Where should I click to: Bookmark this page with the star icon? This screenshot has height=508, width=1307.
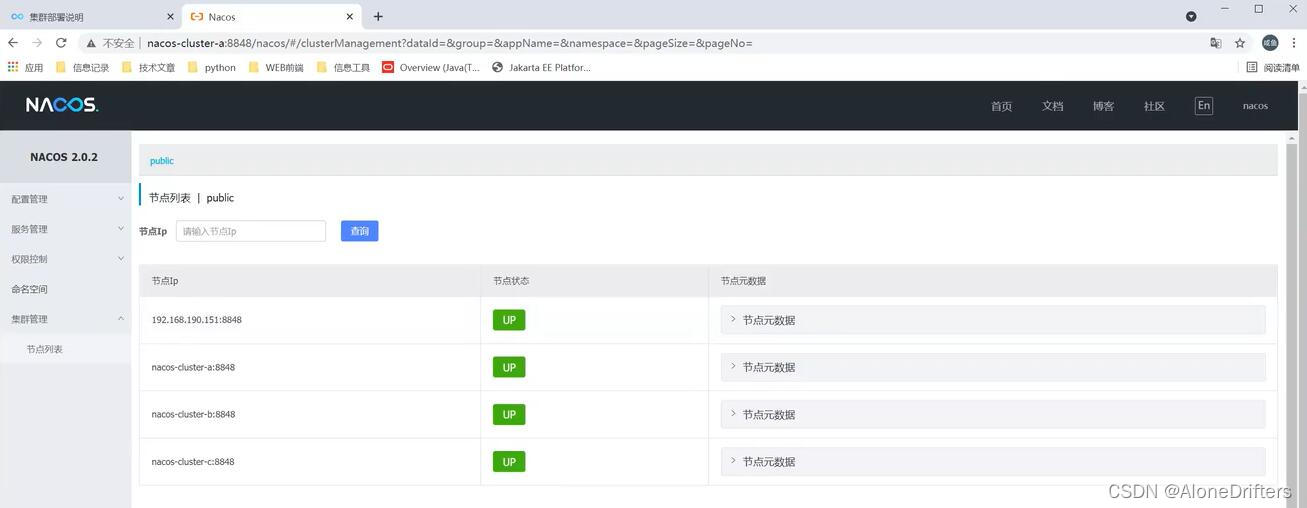coord(1240,43)
